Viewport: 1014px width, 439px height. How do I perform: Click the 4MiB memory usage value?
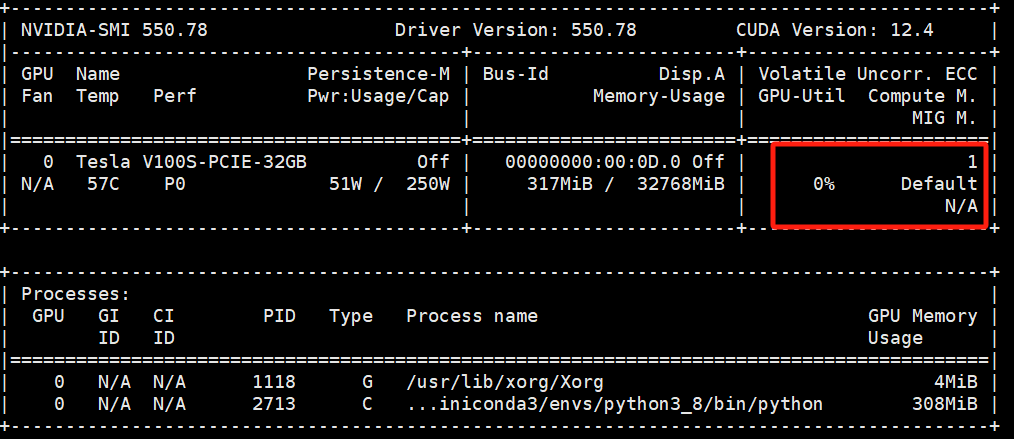(955, 382)
